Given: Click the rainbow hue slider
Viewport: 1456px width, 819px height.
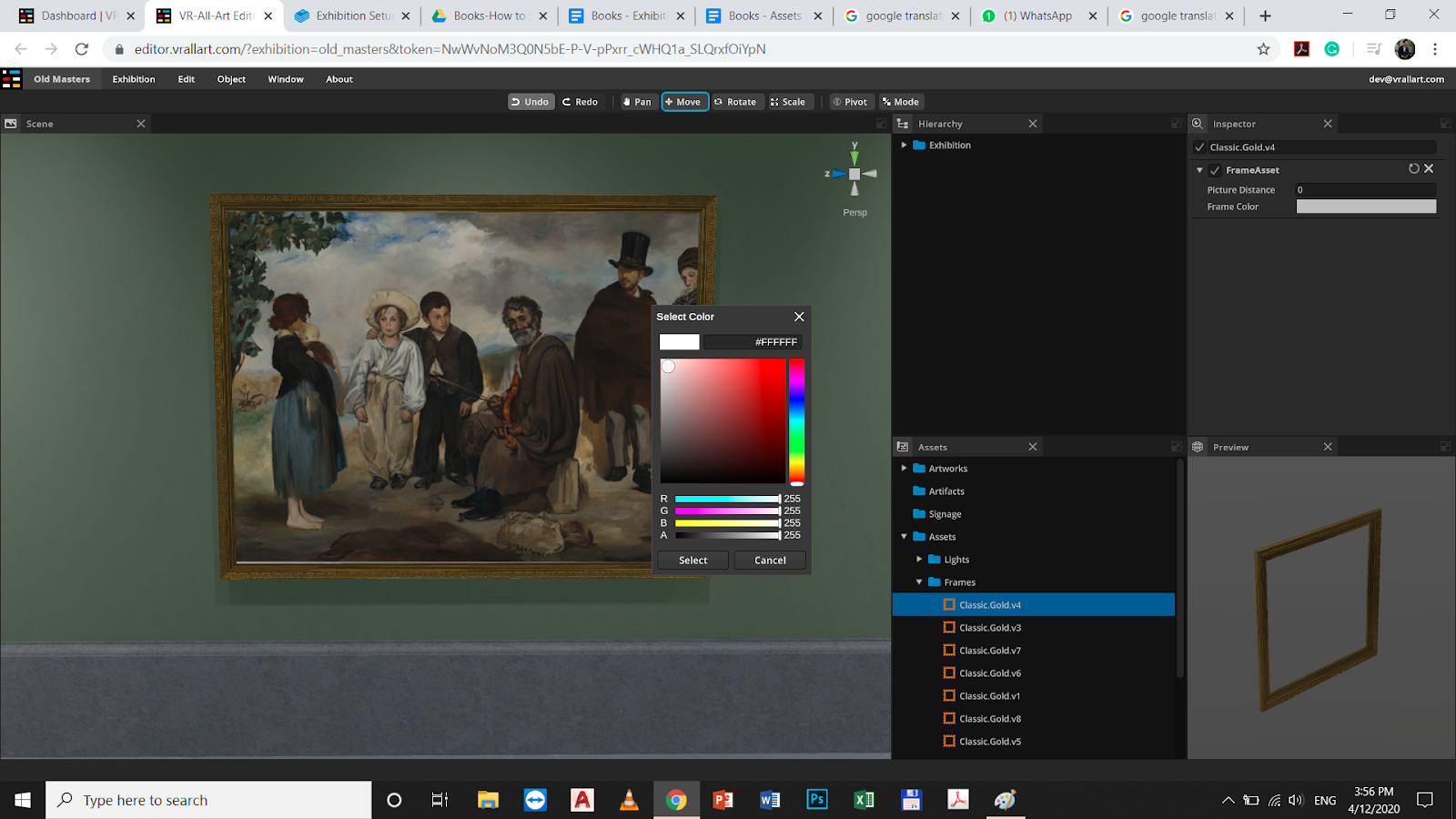Looking at the screenshot, I should click(796, 420).
